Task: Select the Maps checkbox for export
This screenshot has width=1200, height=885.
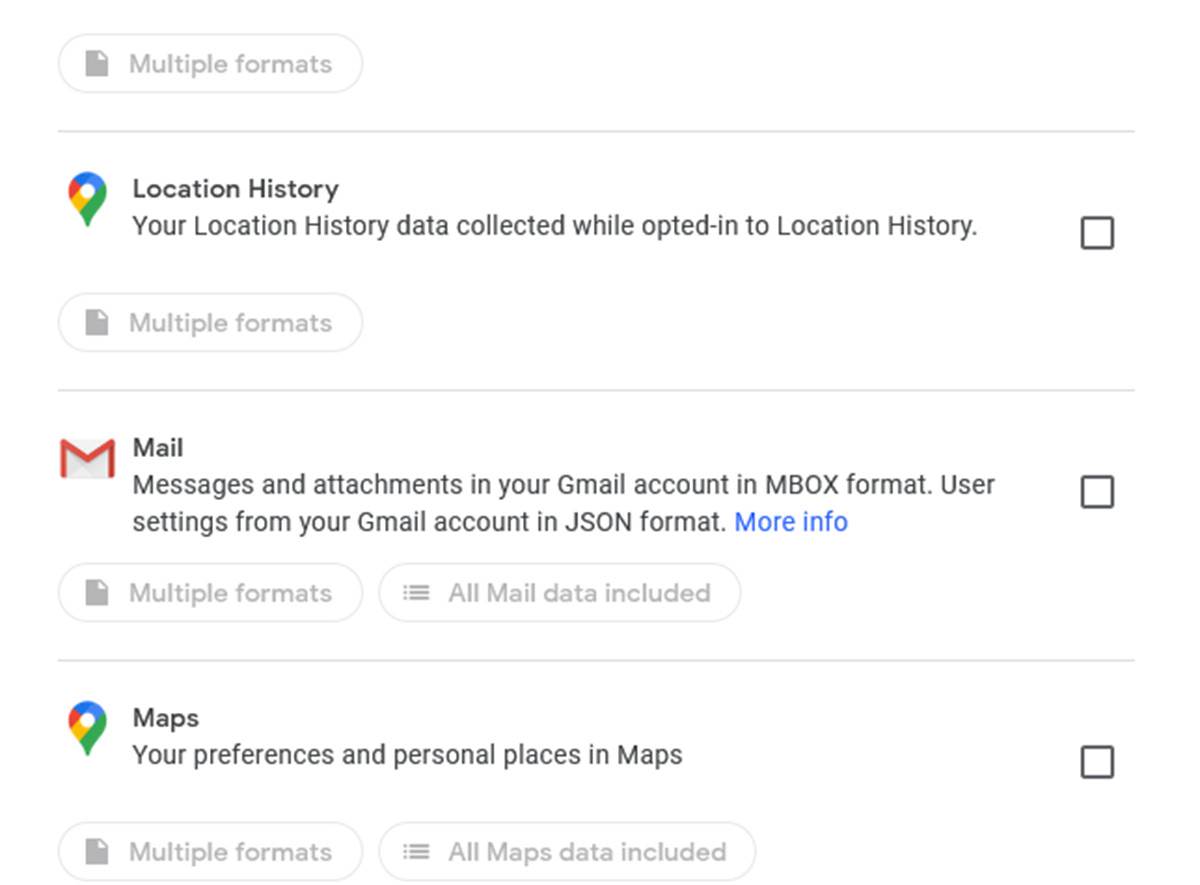Action: (1097, 763)
